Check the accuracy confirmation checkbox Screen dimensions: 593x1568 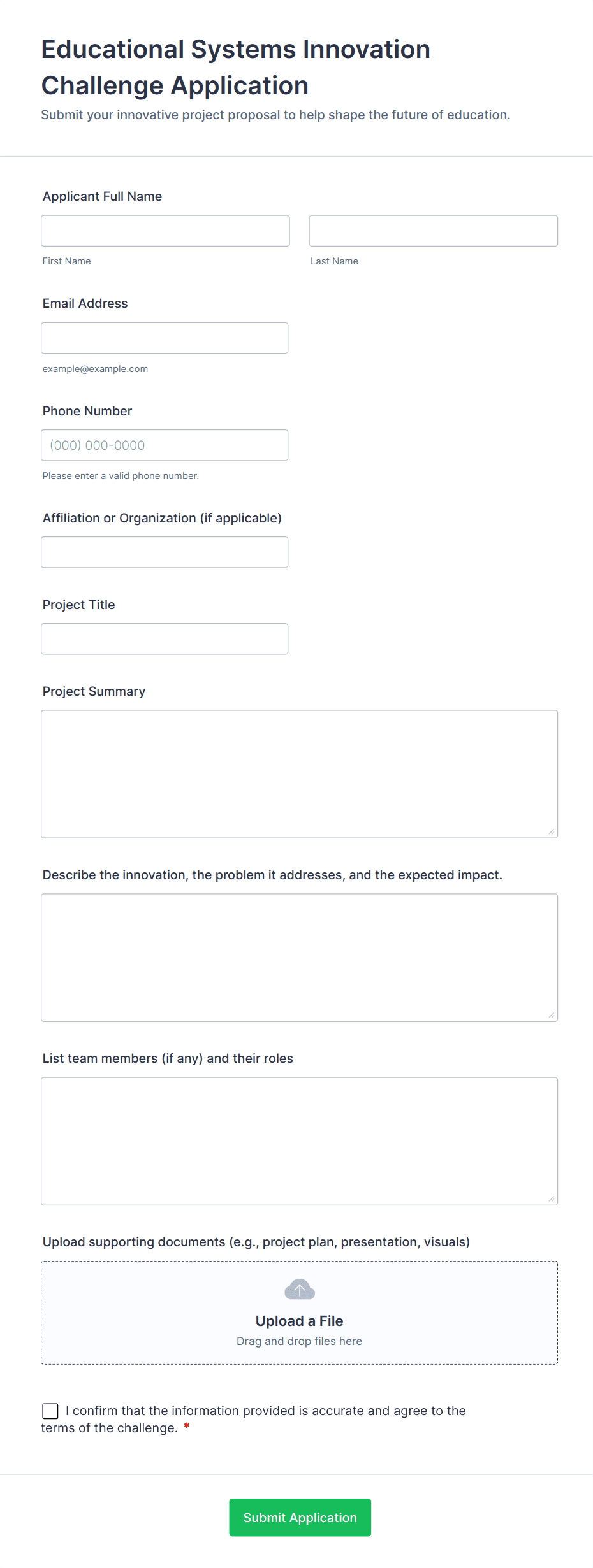[50, 1411]
